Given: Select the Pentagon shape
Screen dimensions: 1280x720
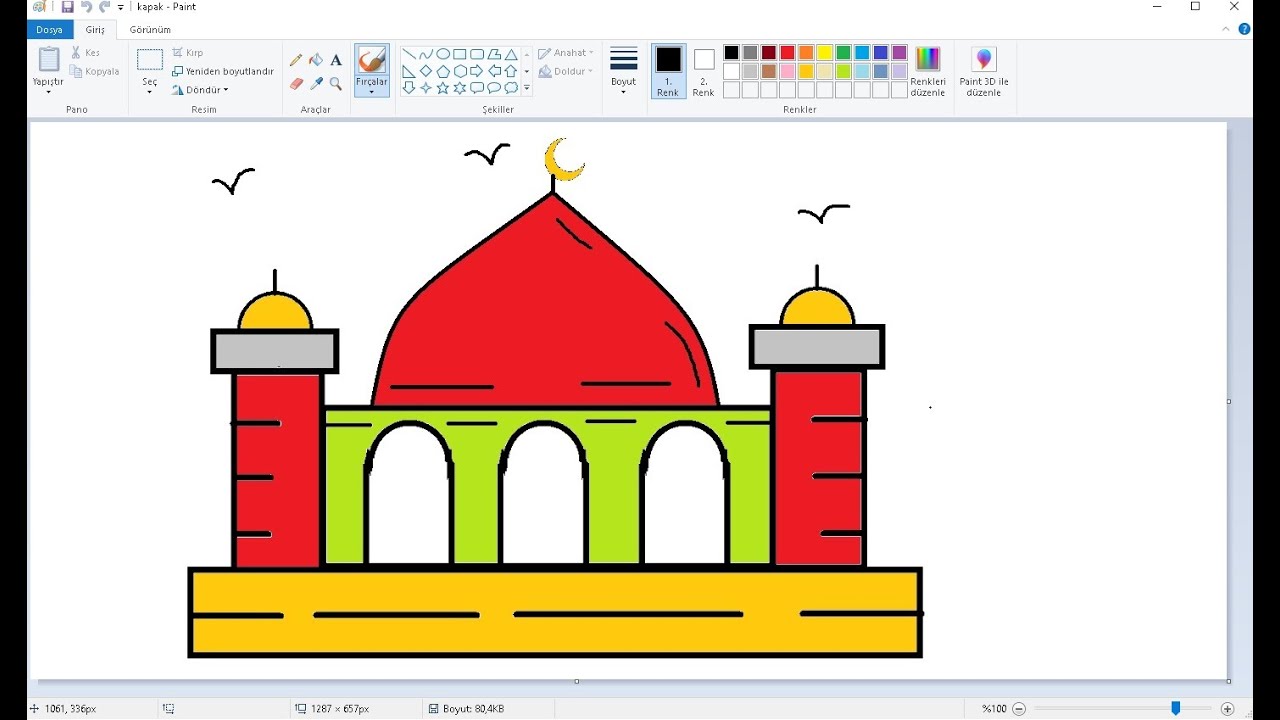Looking at the screenshot, I should (443, 71).
